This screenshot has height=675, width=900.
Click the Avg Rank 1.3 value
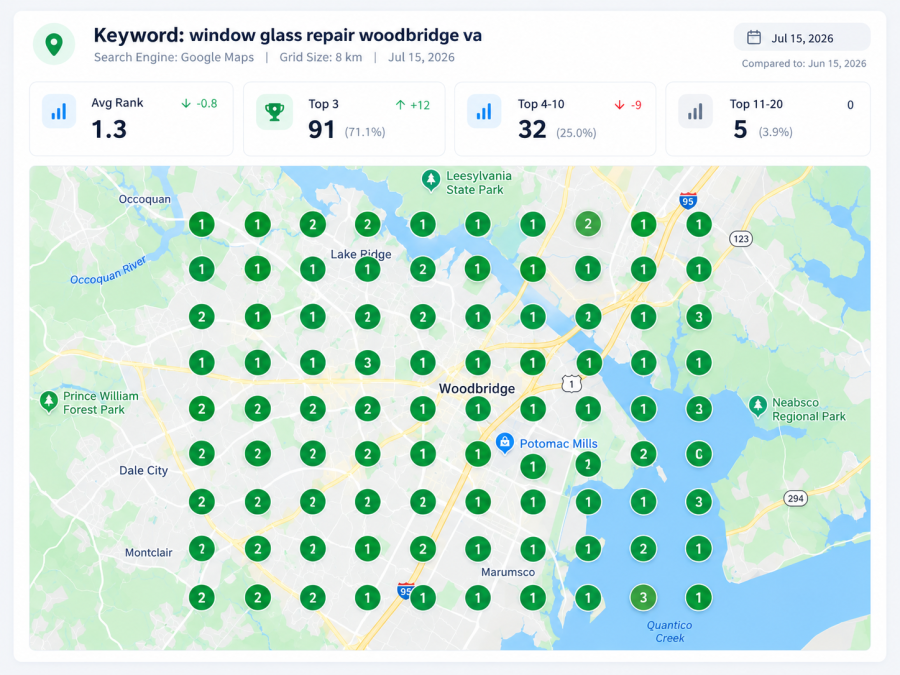[x=109, y=129]
